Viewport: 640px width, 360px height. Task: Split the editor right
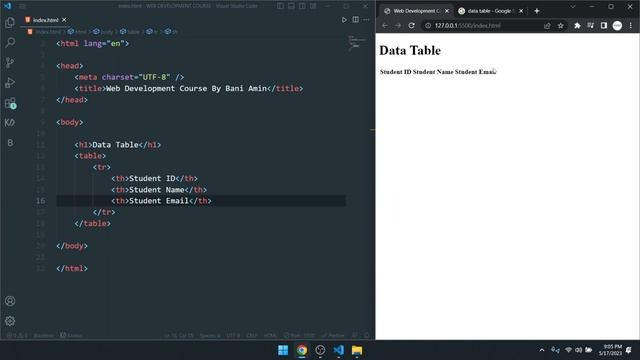pyautogui.click(x=356, y=20)
